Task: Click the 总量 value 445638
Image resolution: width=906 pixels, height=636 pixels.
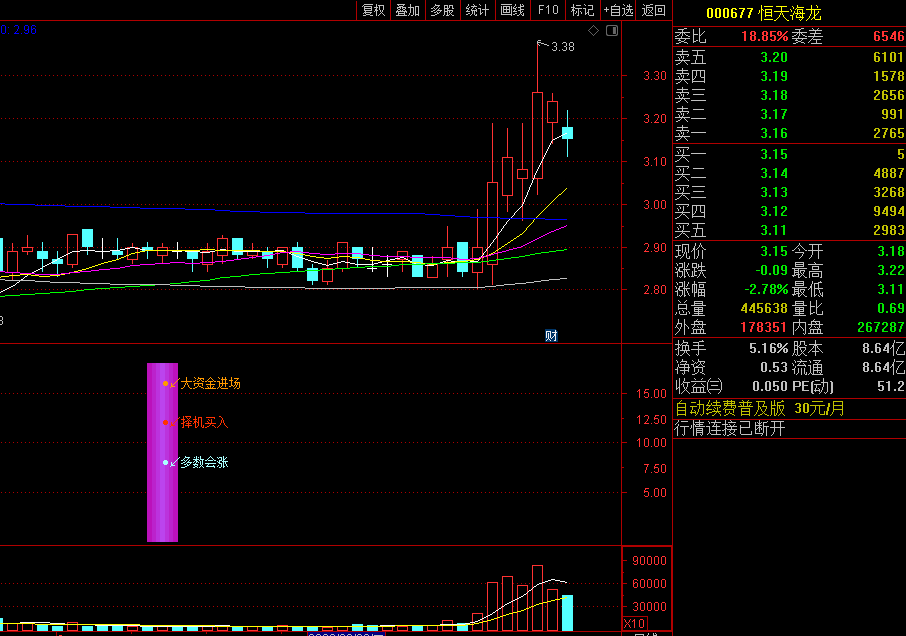Action: [764, 308]
